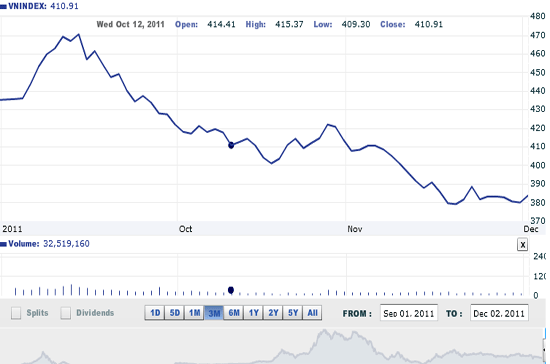This screenshot has height=364, width=550.
Task: Click the volume figure 32,519,160
Action: 66,244
